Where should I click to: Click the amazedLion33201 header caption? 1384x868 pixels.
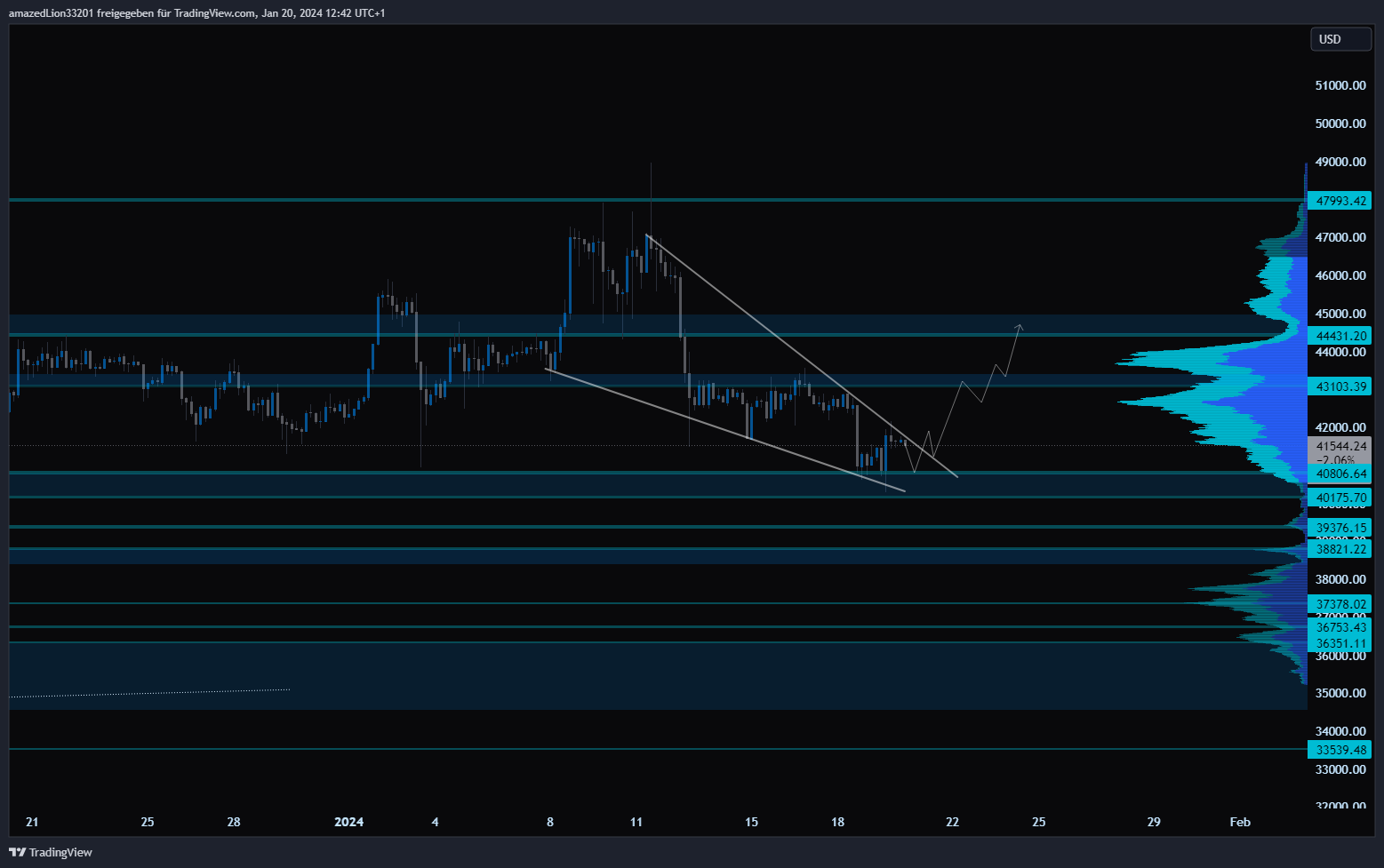197,13
